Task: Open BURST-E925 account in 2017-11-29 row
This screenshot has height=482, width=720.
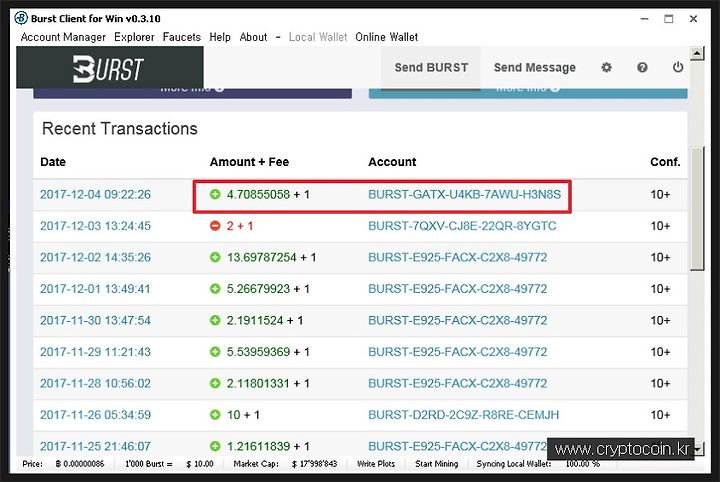Action: 457,352
